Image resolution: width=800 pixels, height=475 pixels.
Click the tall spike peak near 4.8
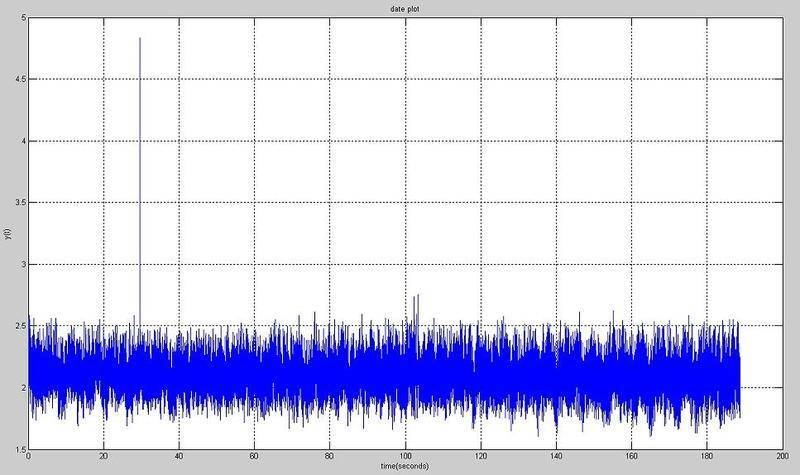tap(140, 40)
